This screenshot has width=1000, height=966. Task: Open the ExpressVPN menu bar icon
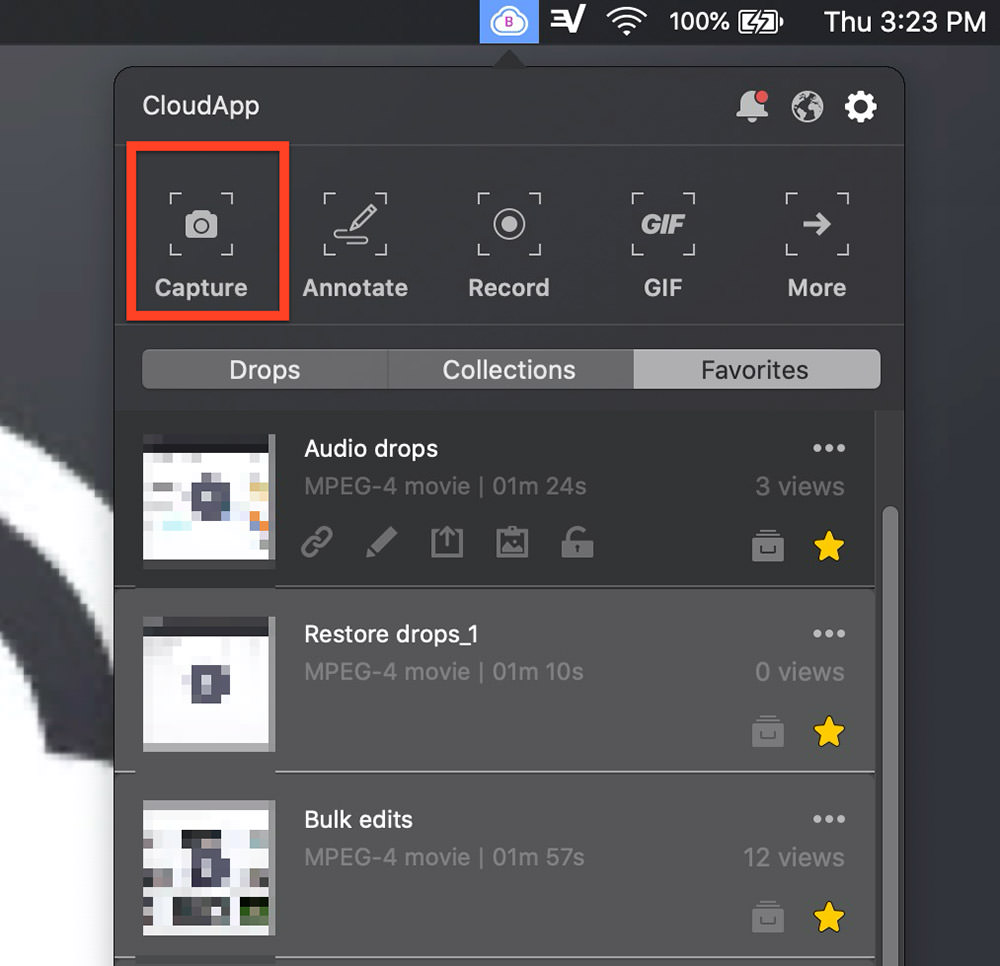[568, 21]
